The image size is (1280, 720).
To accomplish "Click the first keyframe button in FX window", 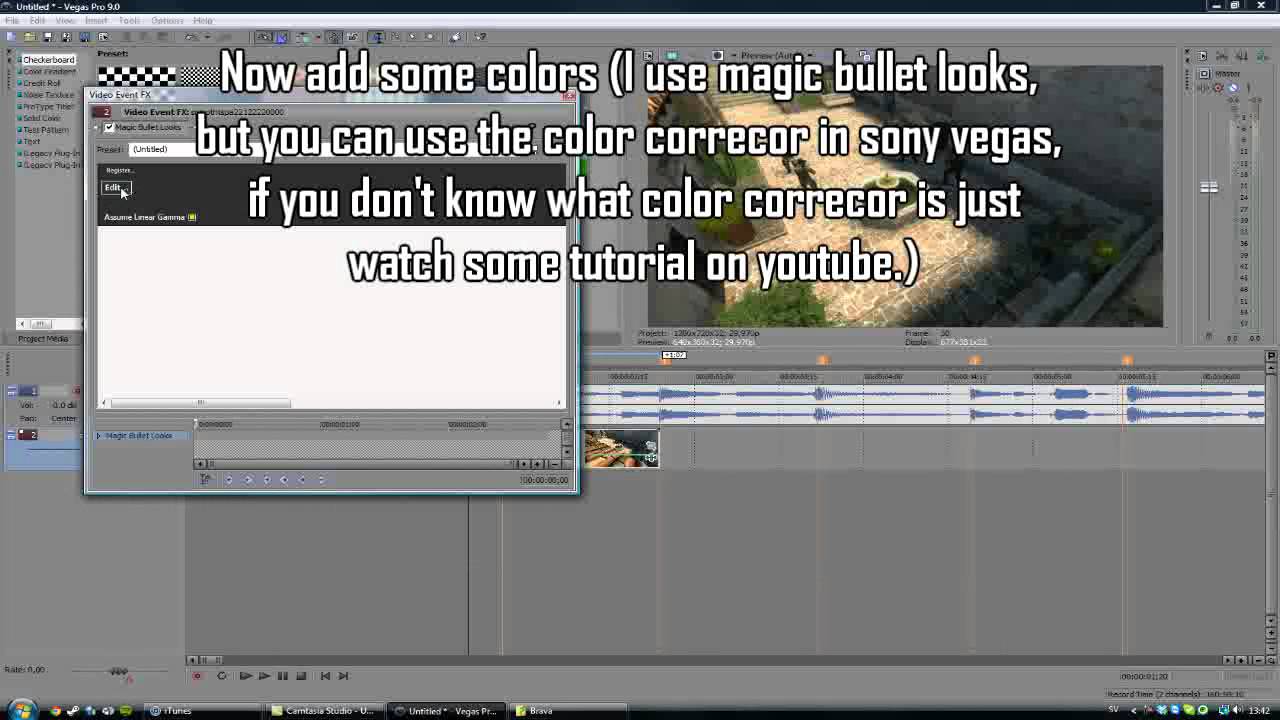I will click(229, 480).
